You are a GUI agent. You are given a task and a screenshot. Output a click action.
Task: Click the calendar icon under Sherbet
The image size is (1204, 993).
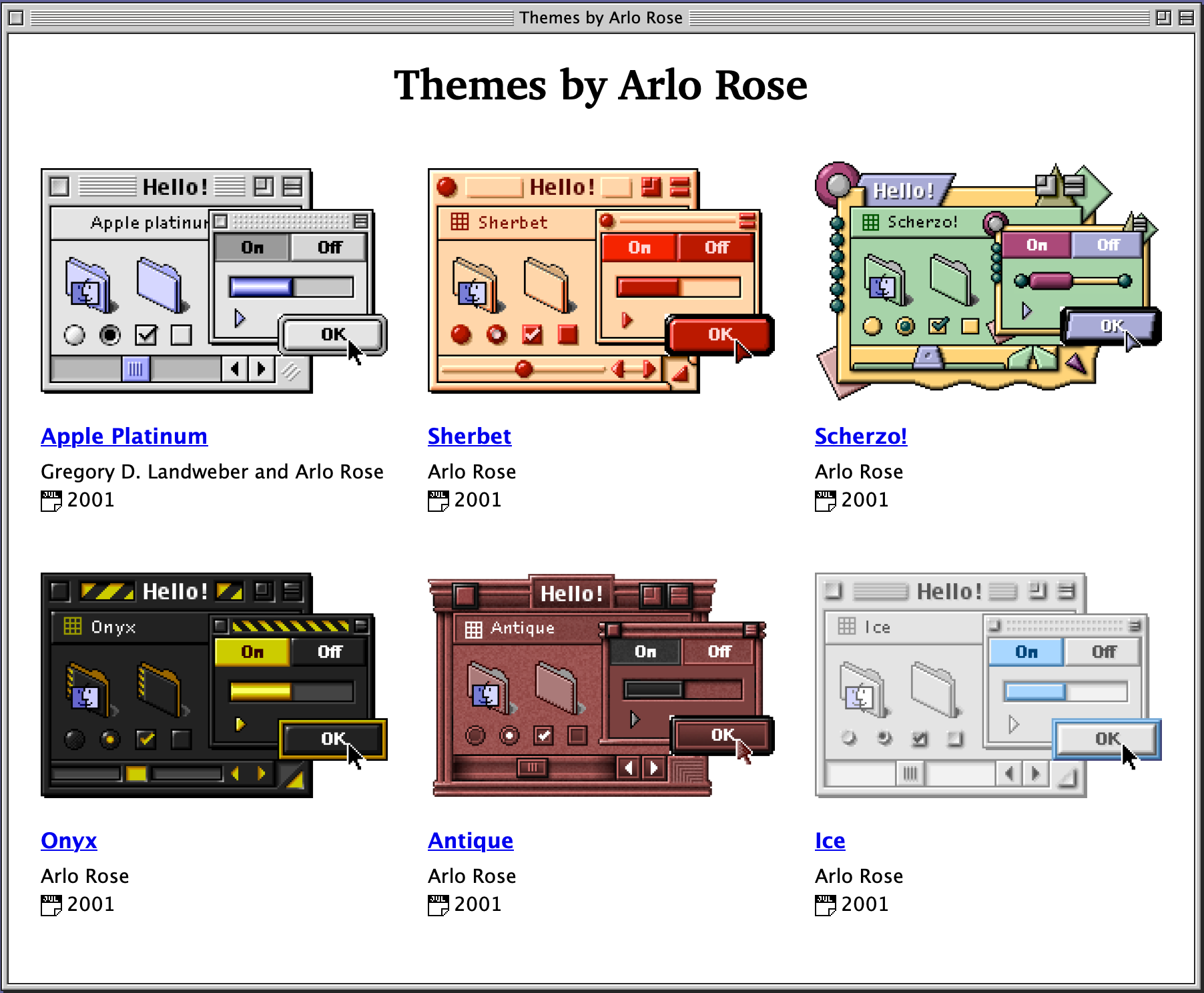(438, 501)
